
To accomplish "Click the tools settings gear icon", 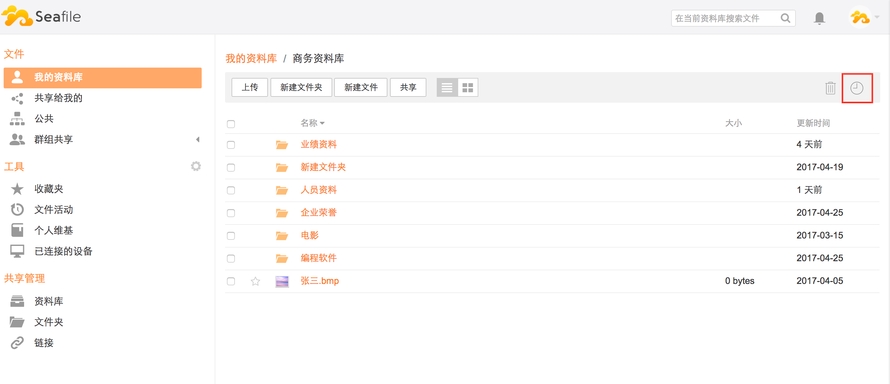I will click(x=196, y=166).
